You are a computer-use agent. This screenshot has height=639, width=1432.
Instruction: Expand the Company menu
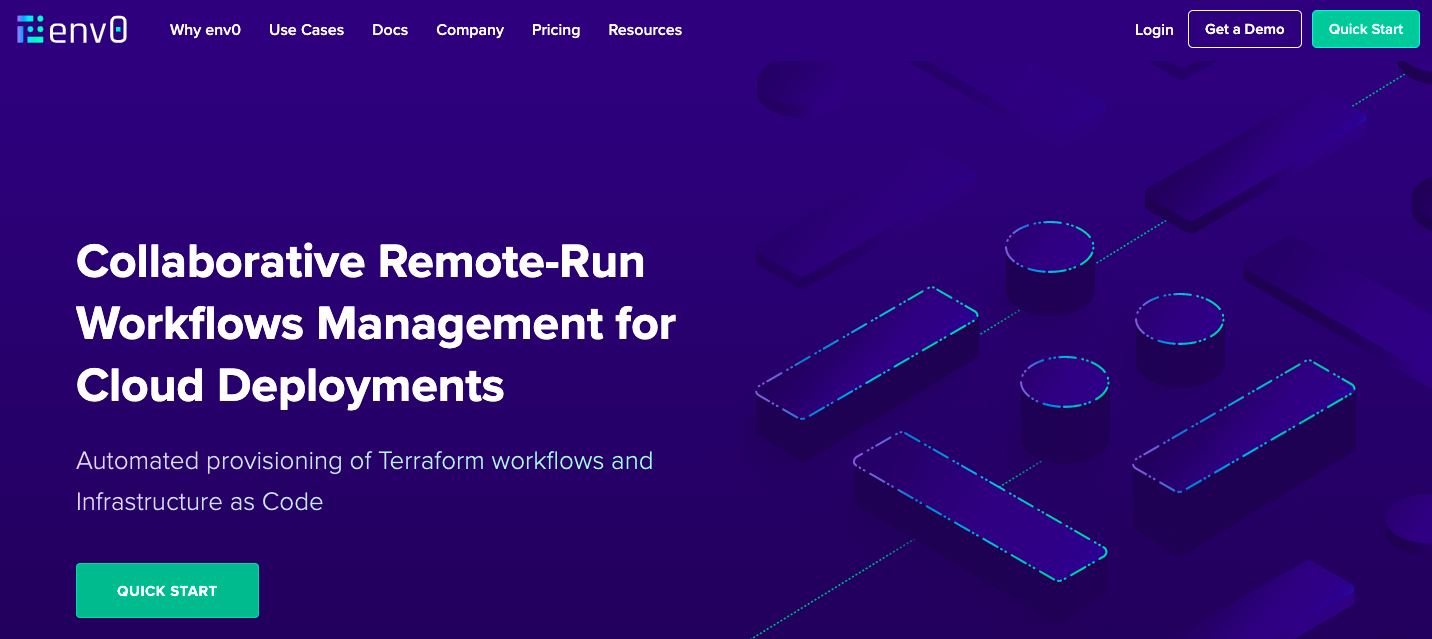point(470,30)
